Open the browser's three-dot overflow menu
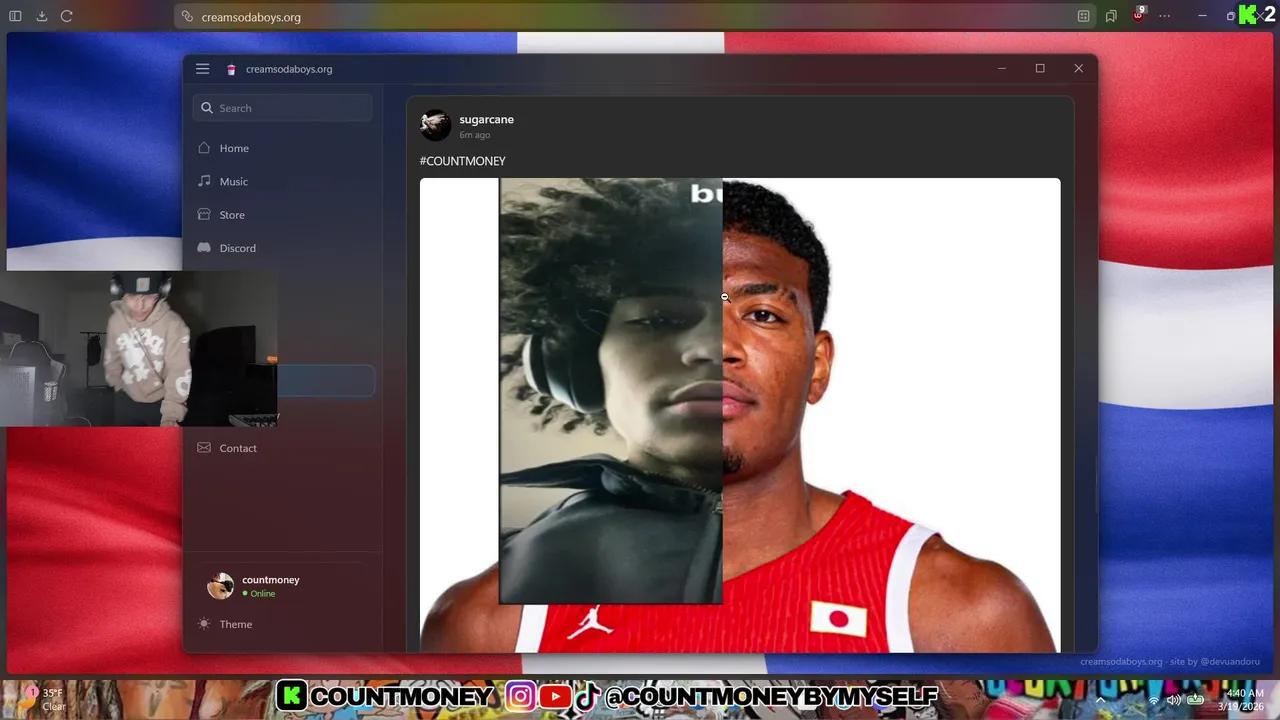This screenshot has height=720, width=1280. pos(1164,16)
